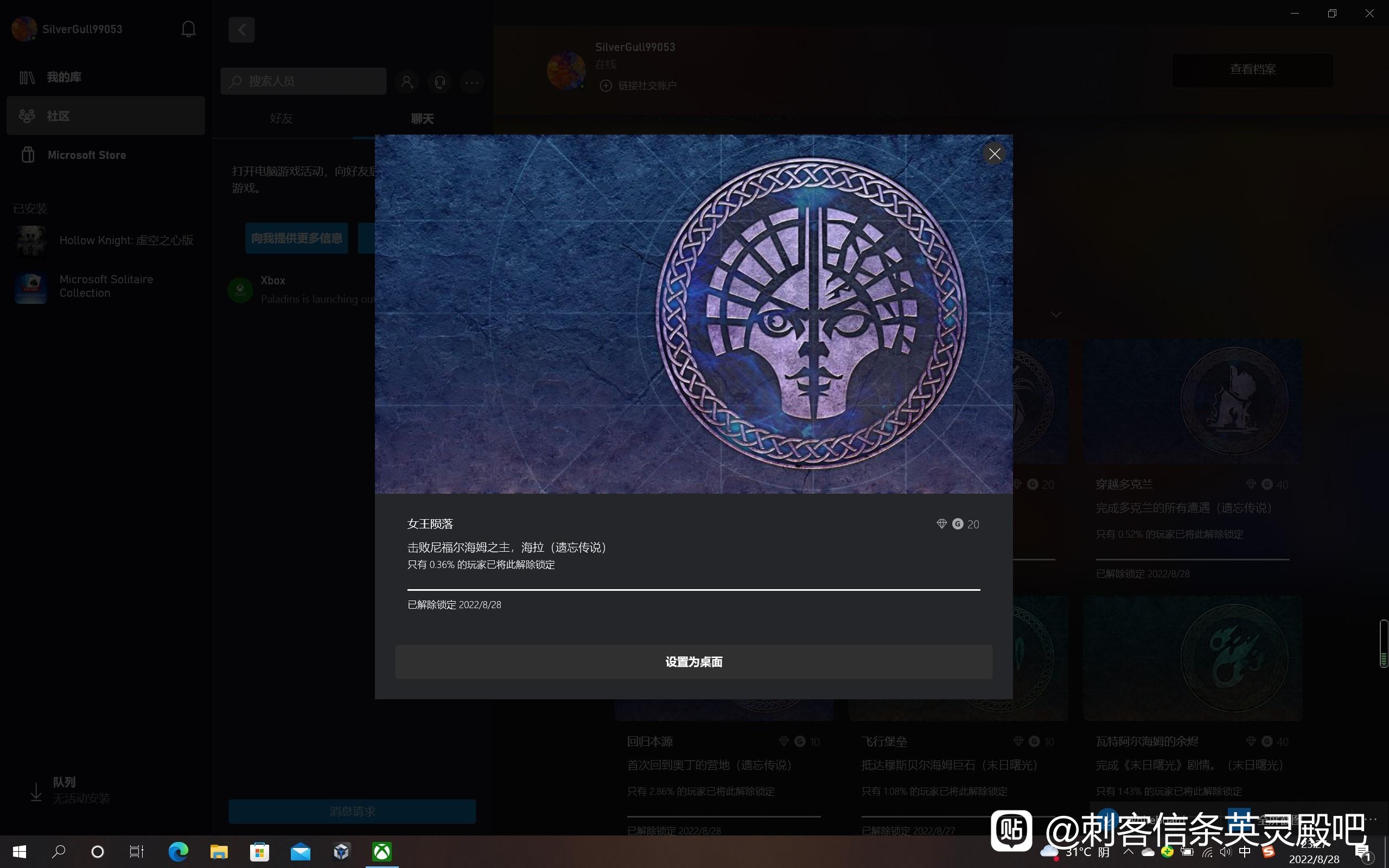This screenshot has width=1389, height=868.
Task: Click the taskbar search icon
Action: 59,852
